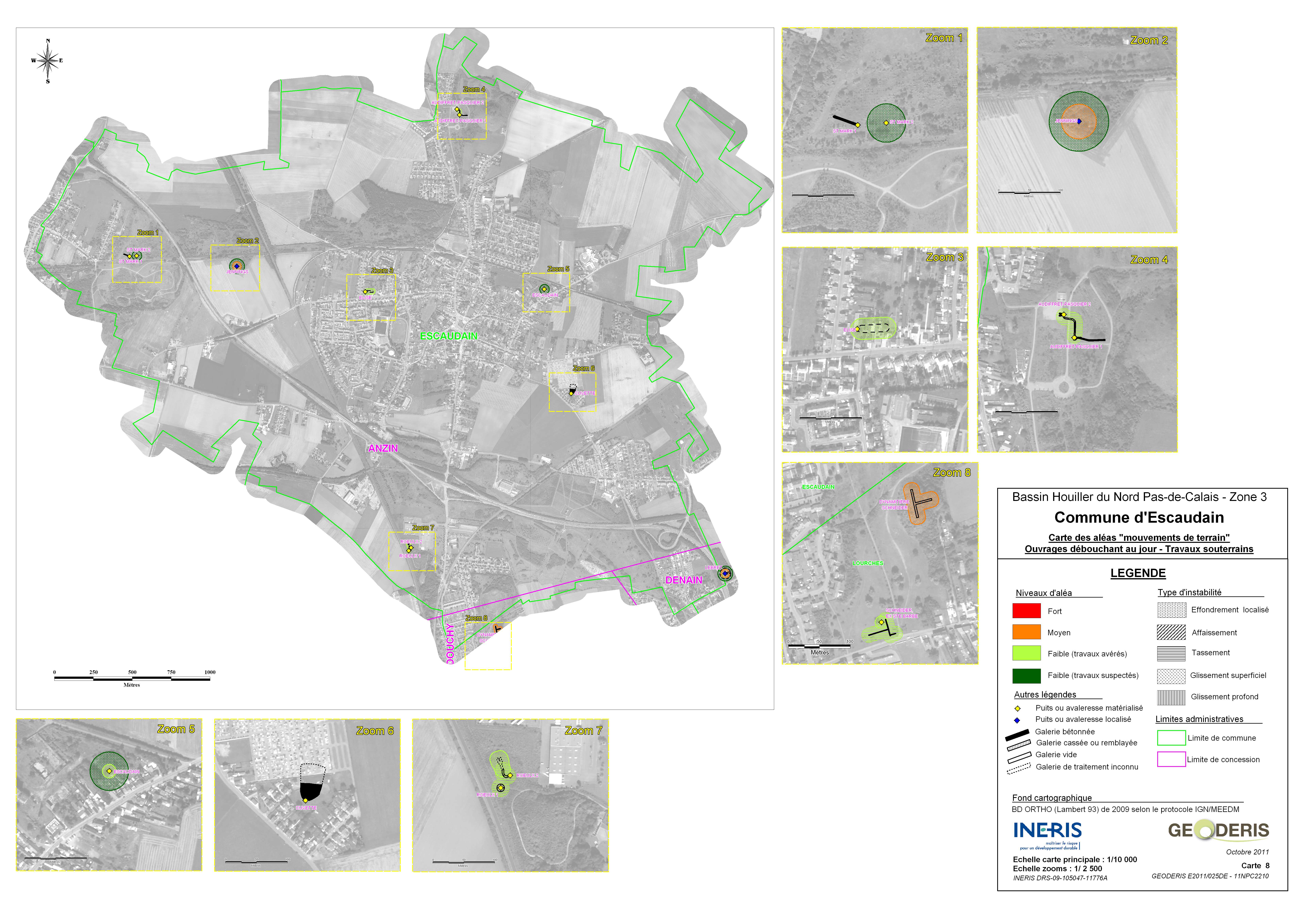Click the 'Niveaux d'aléa' section heading
Viewport: 1308px width, 924px height.
click(1044, 593)
